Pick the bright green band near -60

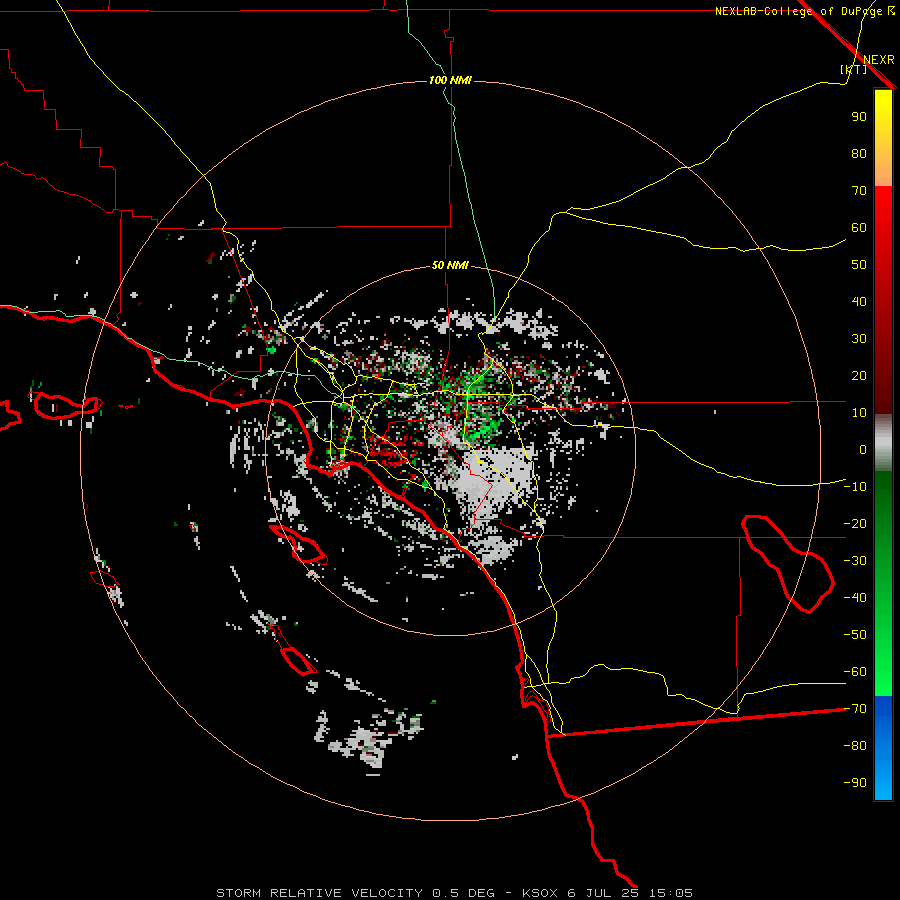pos(883,666)
